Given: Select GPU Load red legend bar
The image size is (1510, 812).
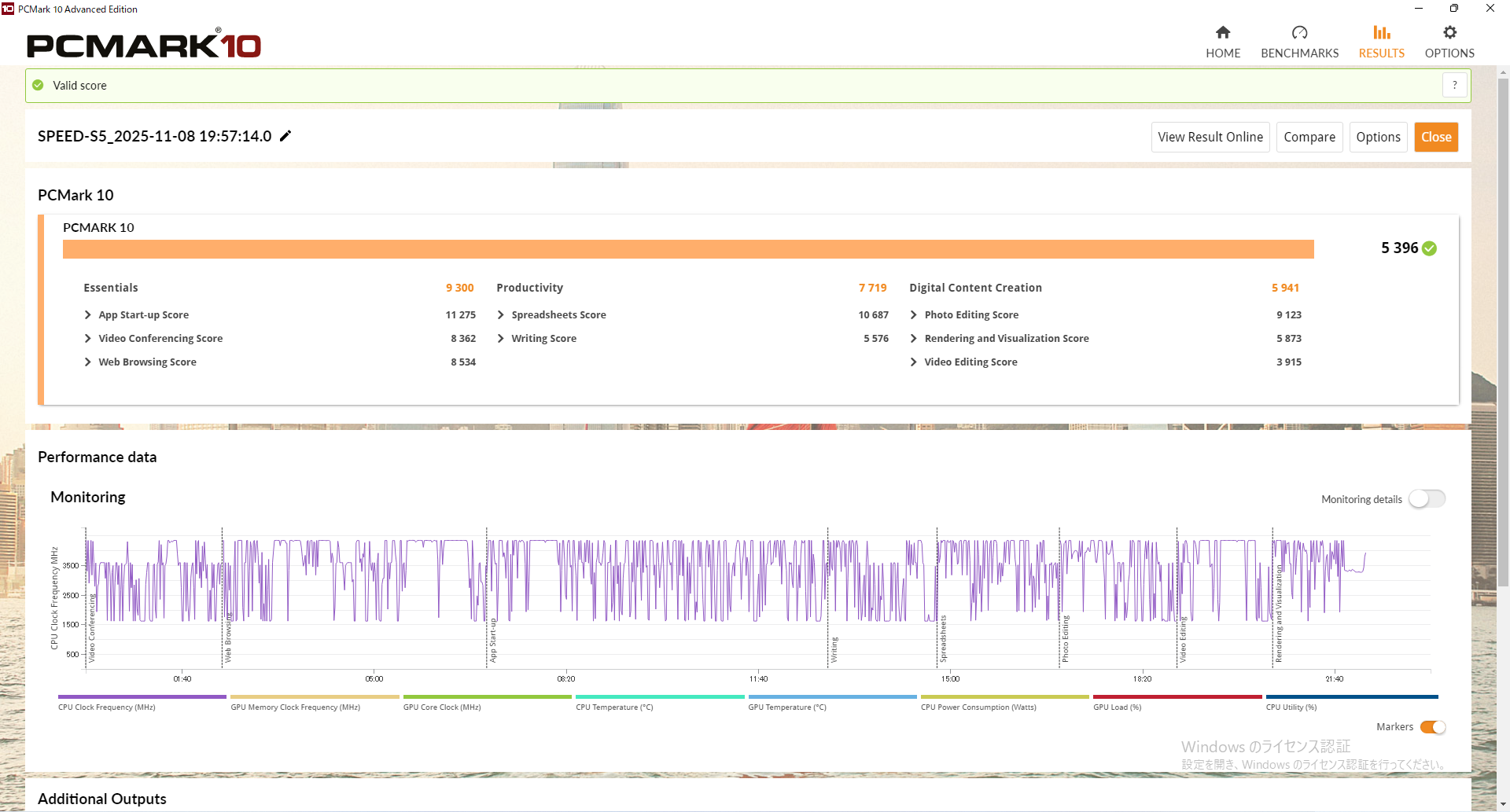Looking at the screenshot, I should tap(1177, 697).
